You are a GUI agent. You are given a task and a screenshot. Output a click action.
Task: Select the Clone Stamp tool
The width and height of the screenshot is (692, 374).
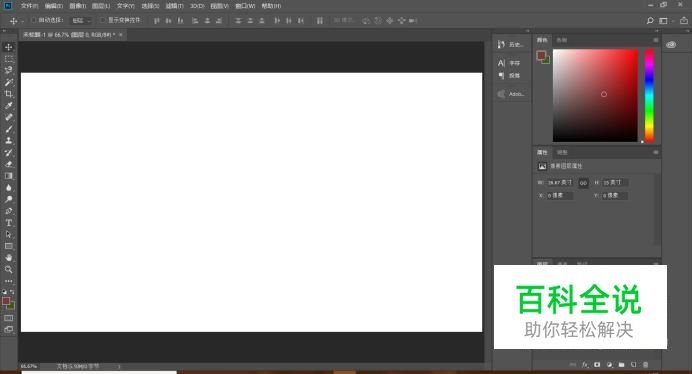(x=8, y=140)
